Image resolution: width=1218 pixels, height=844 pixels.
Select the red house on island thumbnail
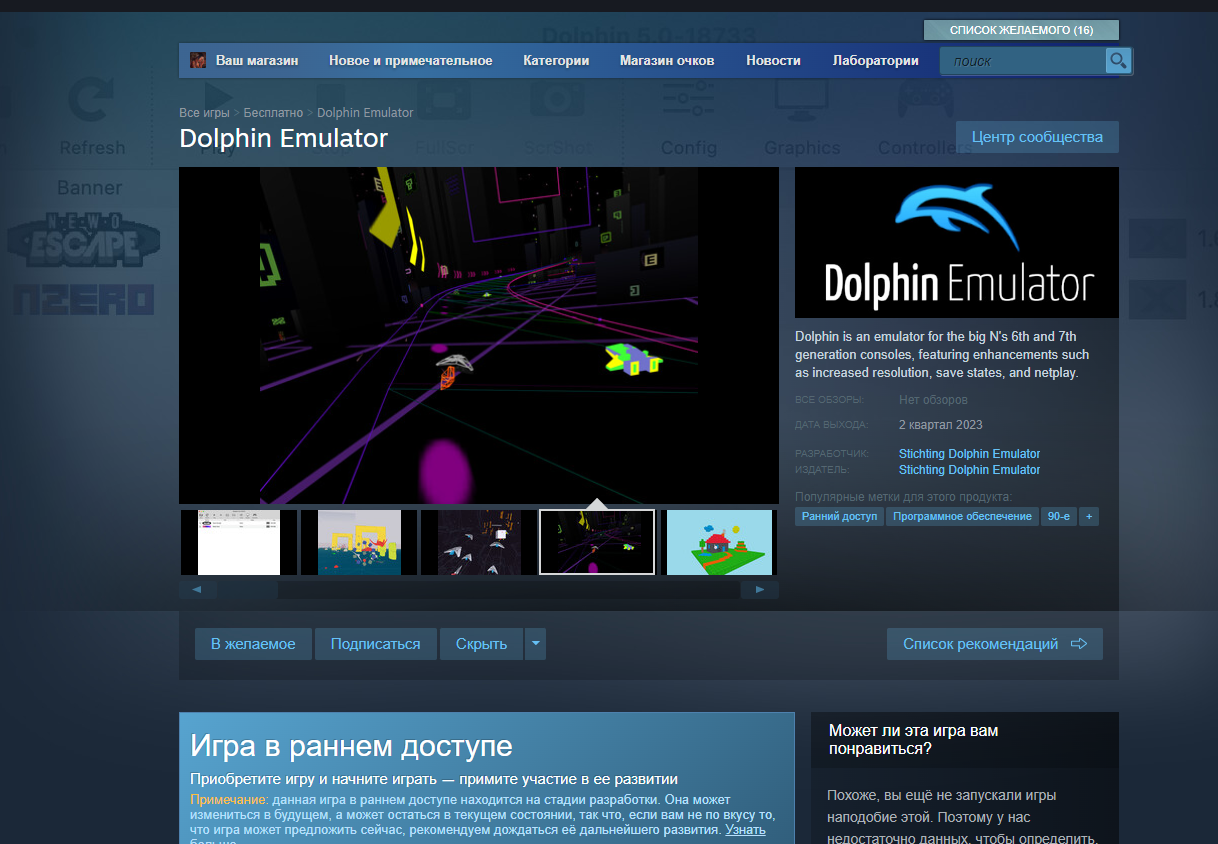(x=719, y=542)
